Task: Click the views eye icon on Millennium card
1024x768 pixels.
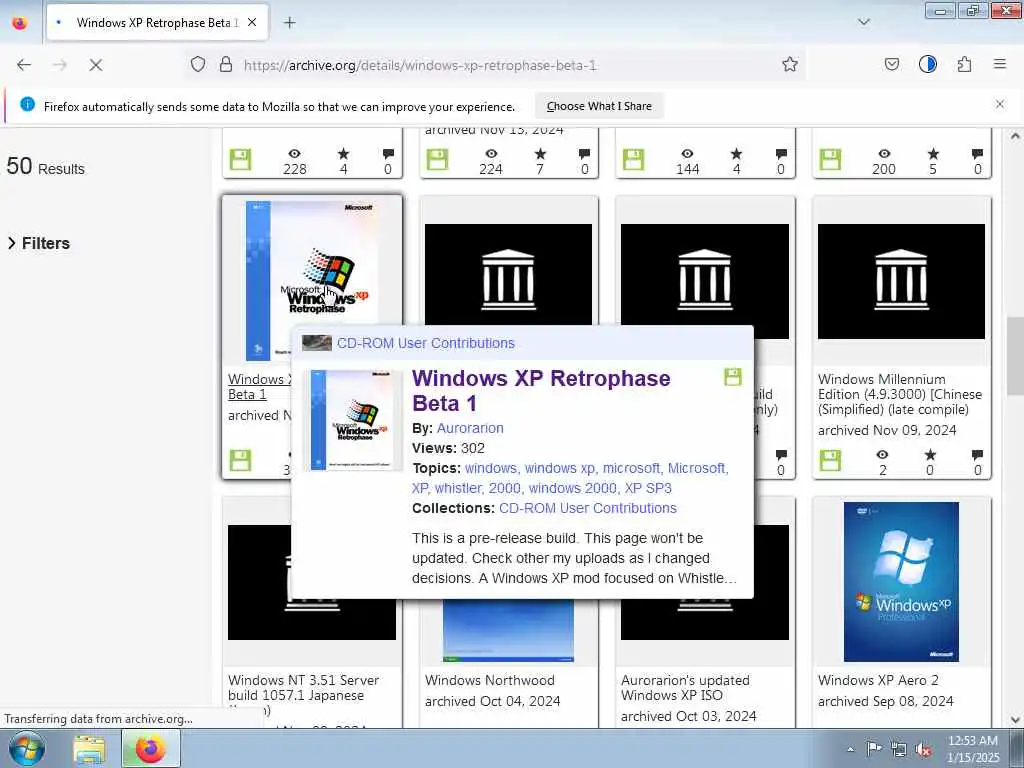Action: coord(882,455)
